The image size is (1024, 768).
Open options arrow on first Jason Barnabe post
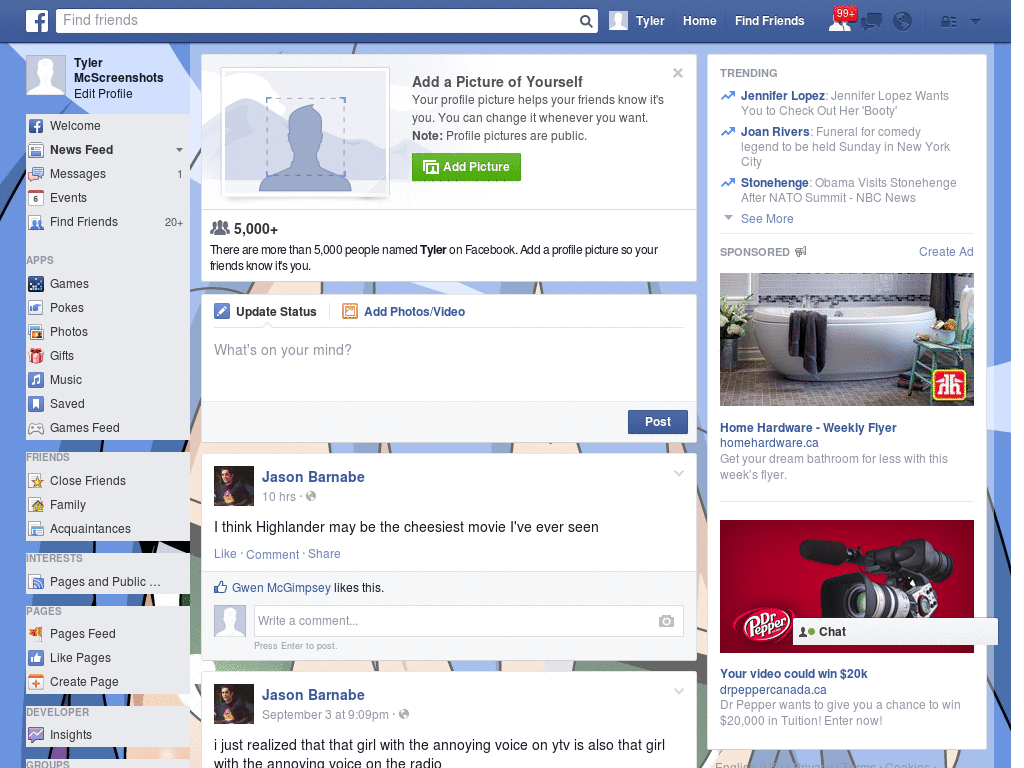(x=679, y=473)
